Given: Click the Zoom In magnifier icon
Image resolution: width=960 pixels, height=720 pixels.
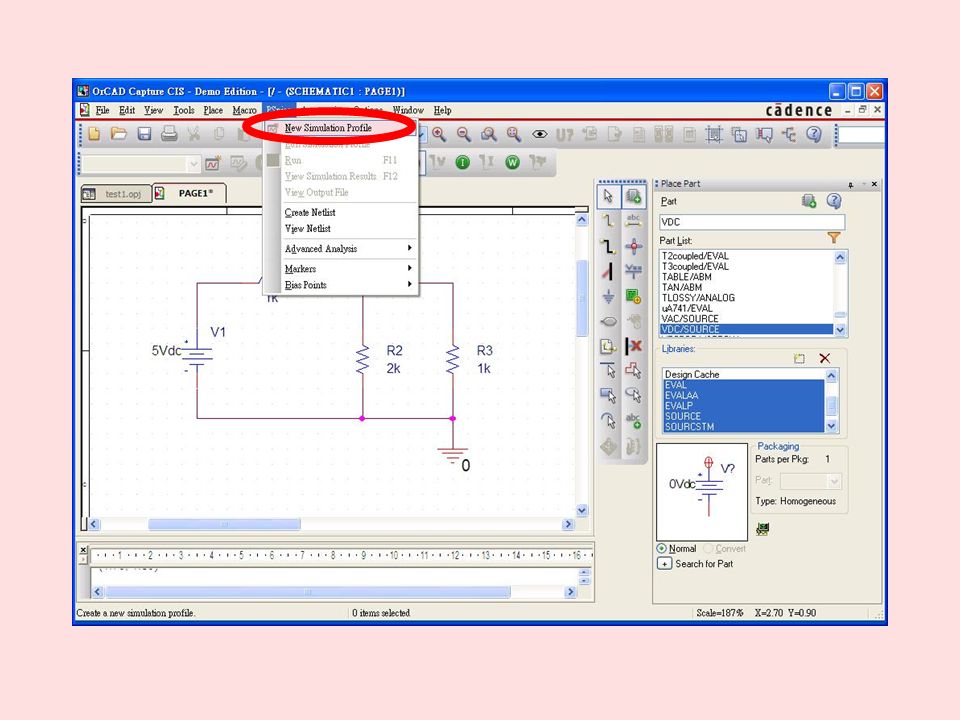Looking at the screenshot, I should (x=438, y=134).
